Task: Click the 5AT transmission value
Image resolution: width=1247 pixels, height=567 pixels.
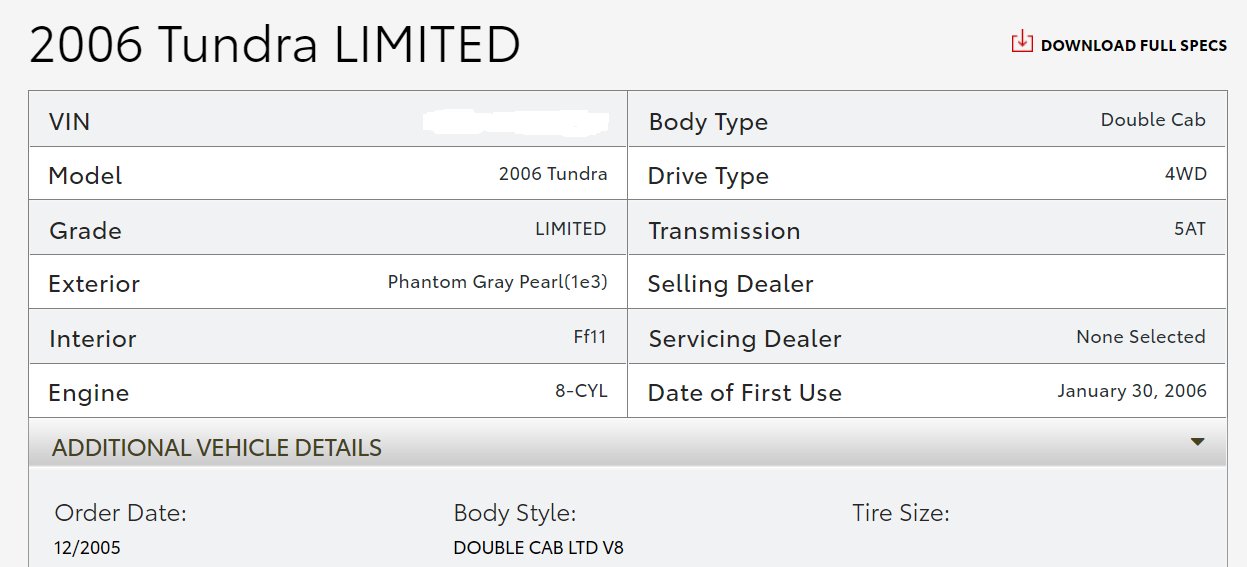Action: tap(1190, 229)
